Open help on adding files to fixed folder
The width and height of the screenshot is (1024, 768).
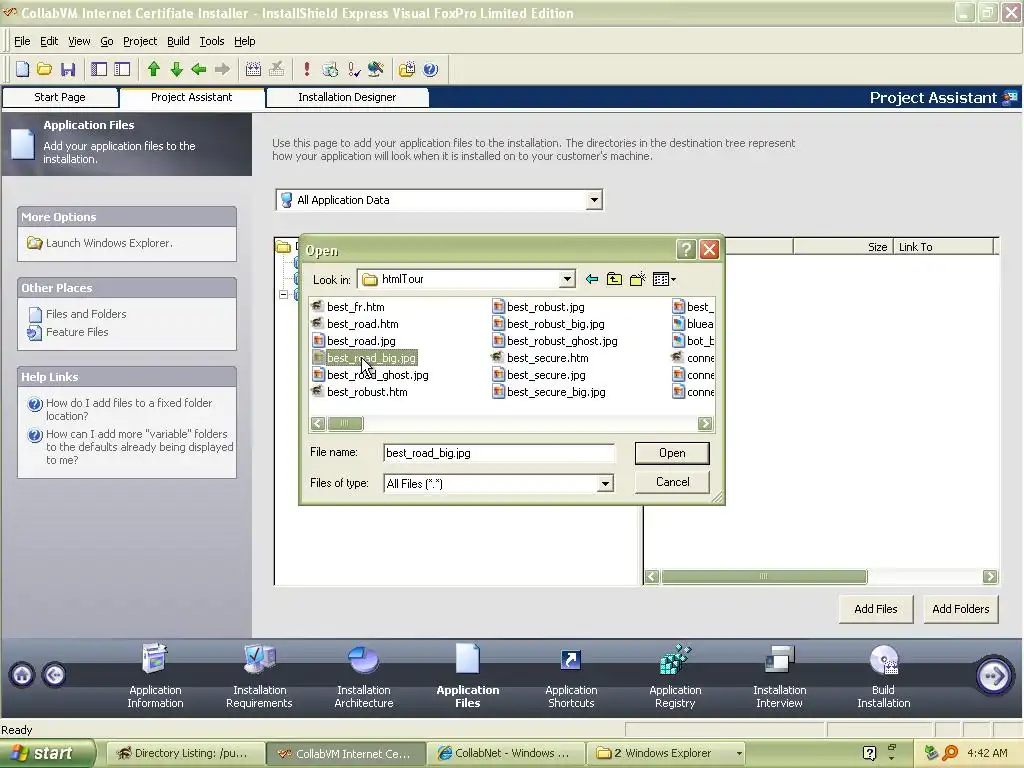click(x=129, y=409)
